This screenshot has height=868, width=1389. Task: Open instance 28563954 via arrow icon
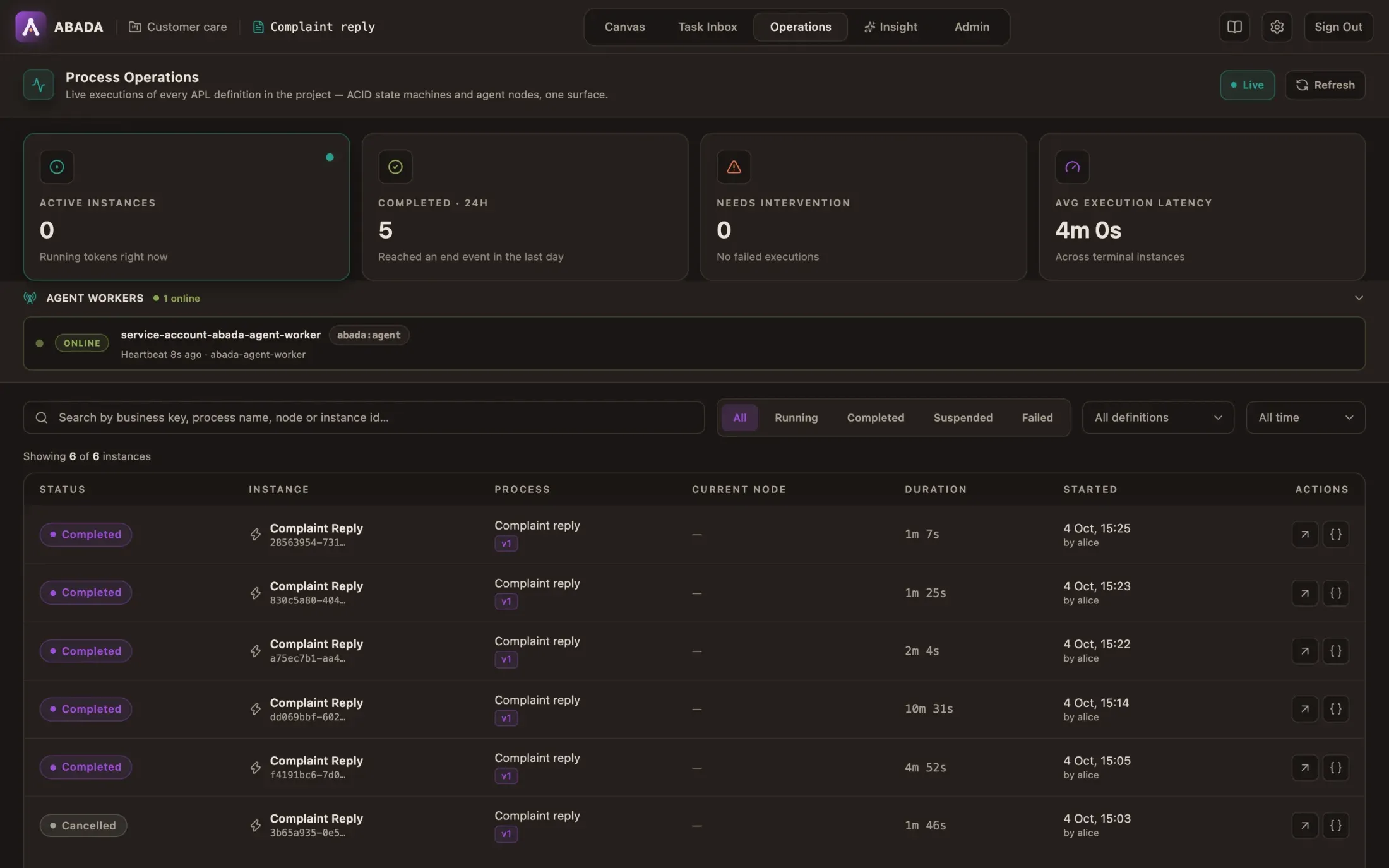point(1304,534)
